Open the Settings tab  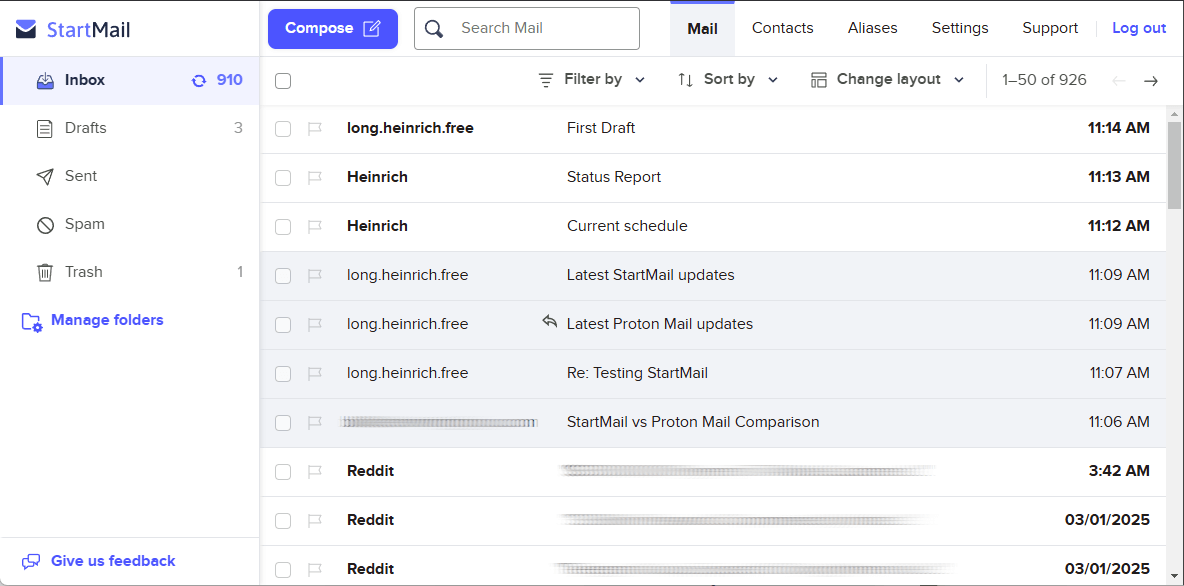click(x=960, y=28)
